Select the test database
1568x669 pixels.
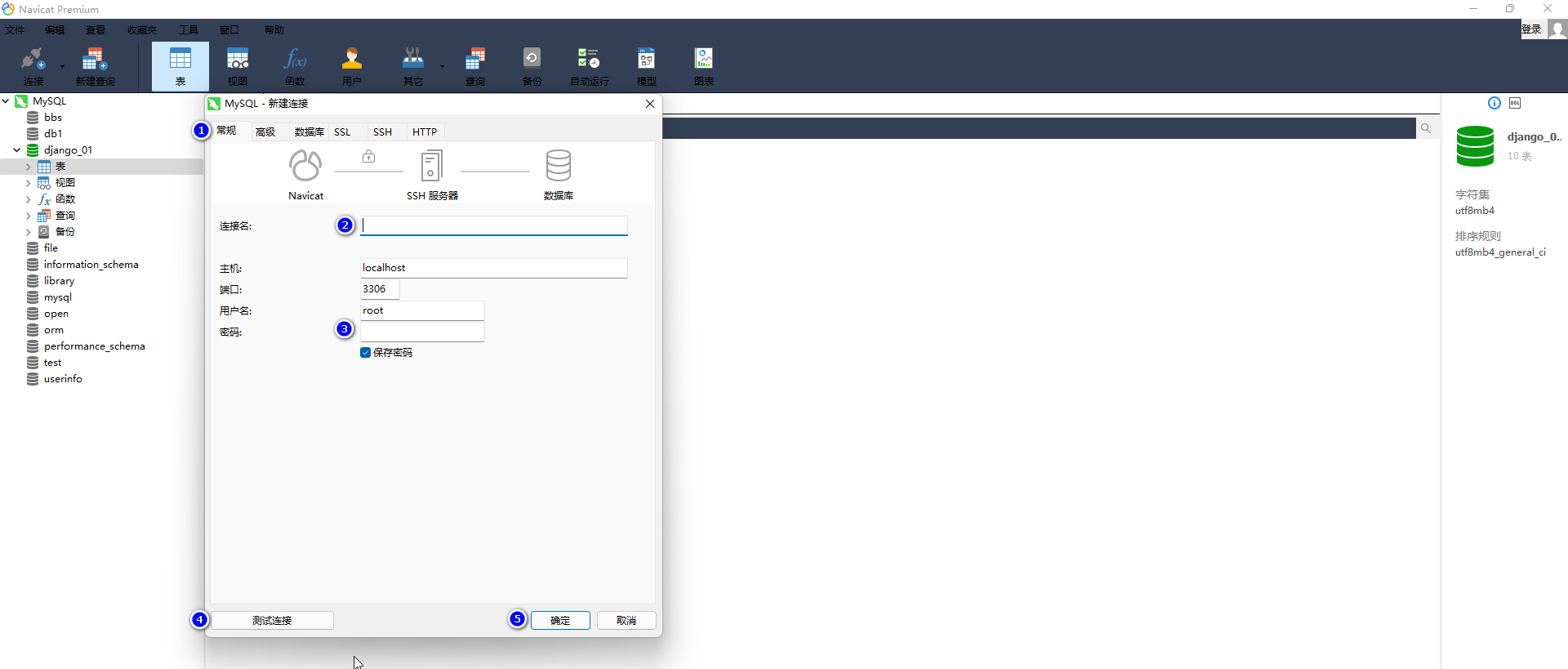(52, 363)
